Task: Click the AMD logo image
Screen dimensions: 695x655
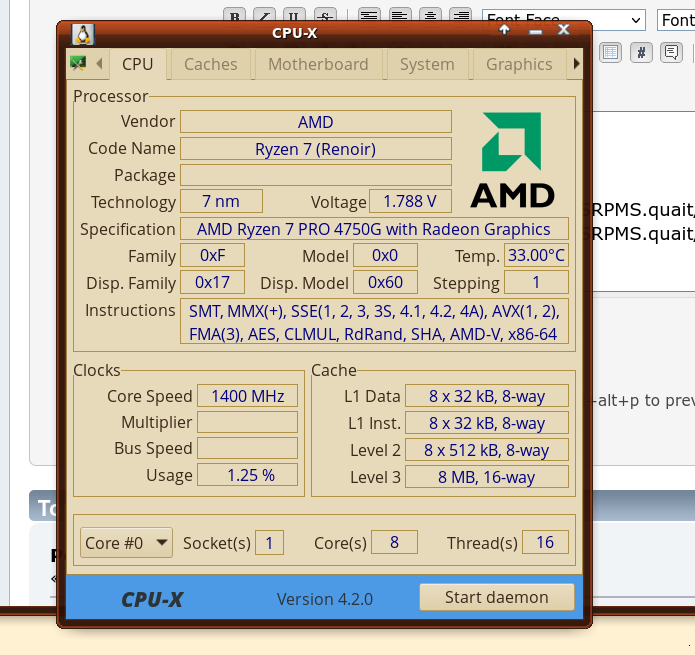Action: click(512, 159)
